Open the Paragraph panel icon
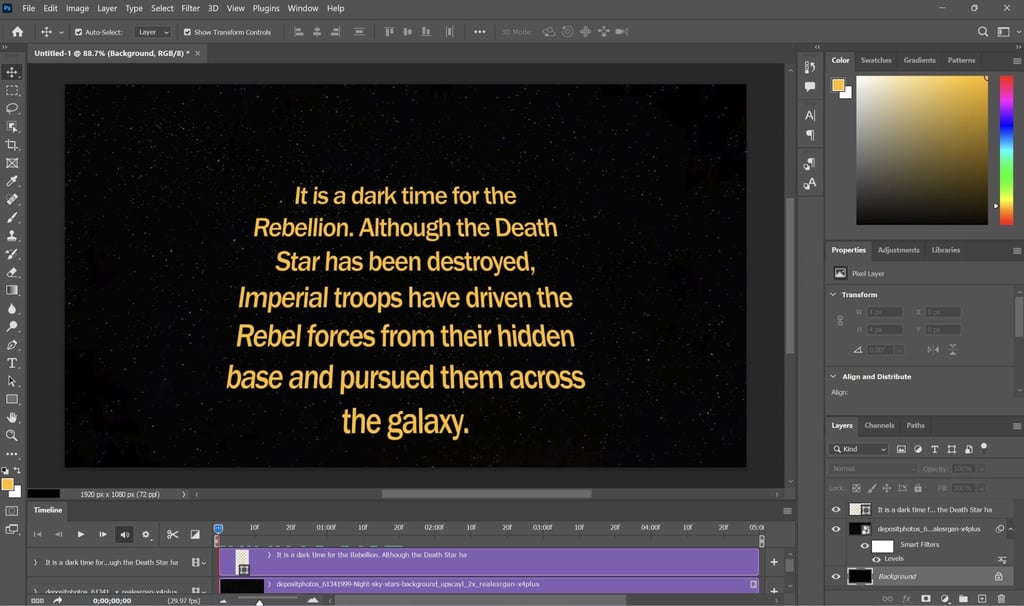Image resolution: width=1024 pixels, height=606 pixels. point(810,135)
